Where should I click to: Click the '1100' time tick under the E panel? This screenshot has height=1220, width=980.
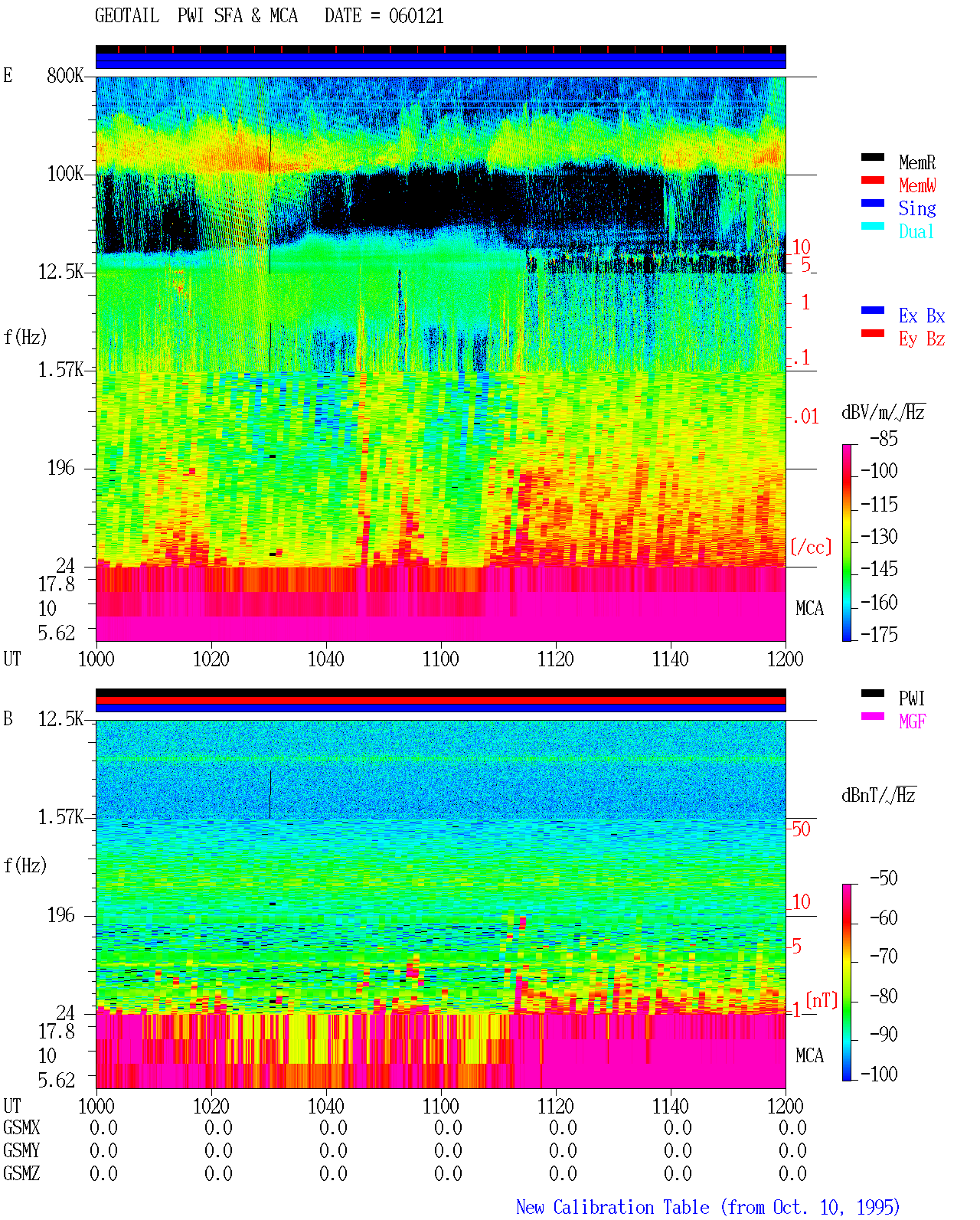tap(440, 659)
